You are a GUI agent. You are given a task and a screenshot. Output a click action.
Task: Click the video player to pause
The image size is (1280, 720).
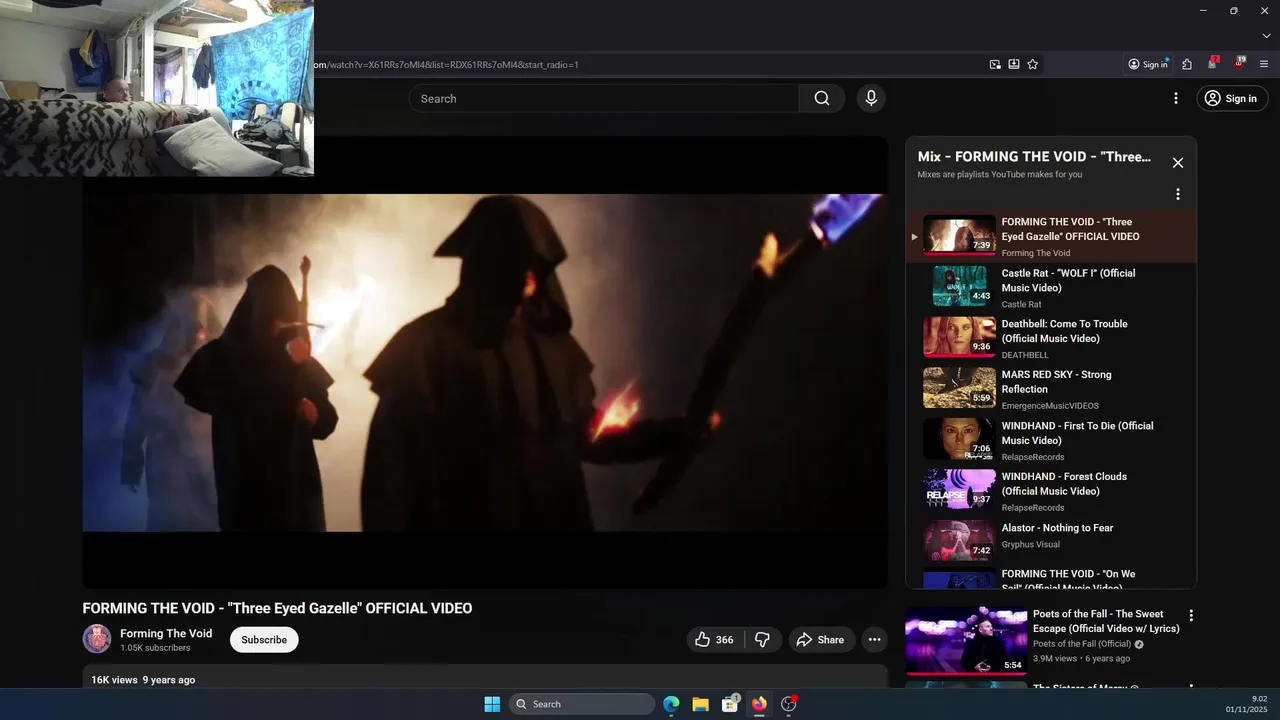click(x=485, y=363)
